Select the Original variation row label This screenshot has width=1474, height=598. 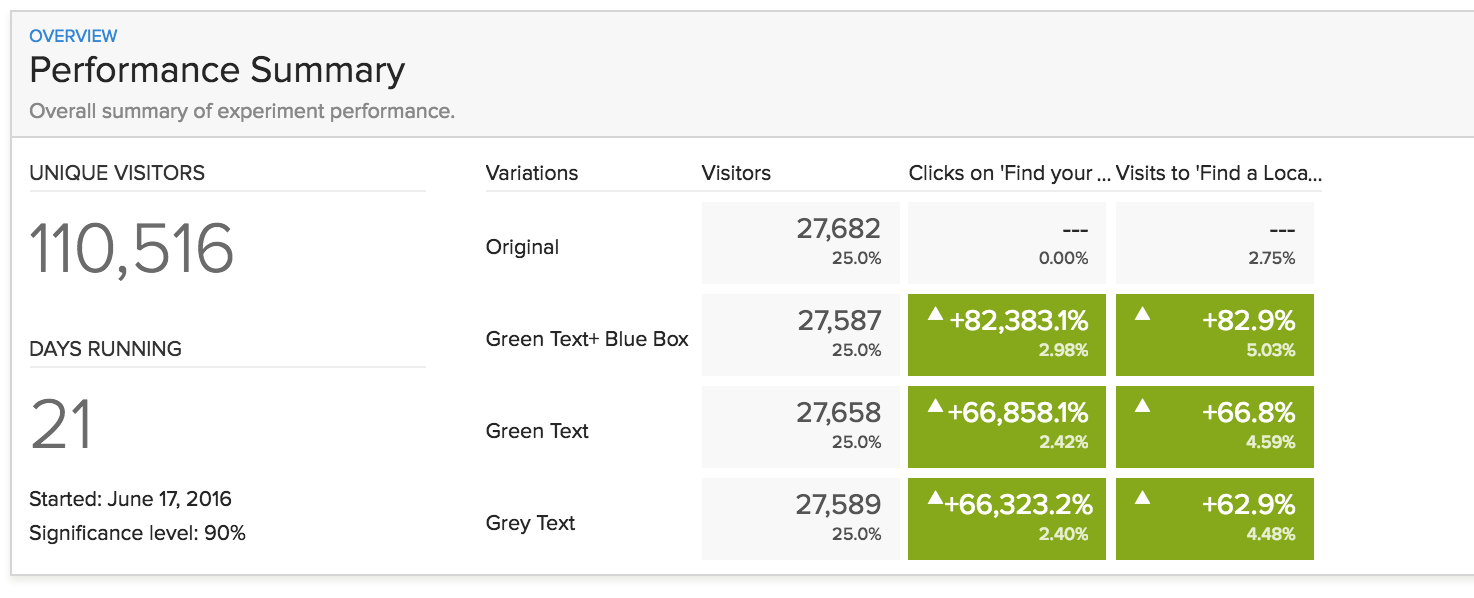coord(522,247)
